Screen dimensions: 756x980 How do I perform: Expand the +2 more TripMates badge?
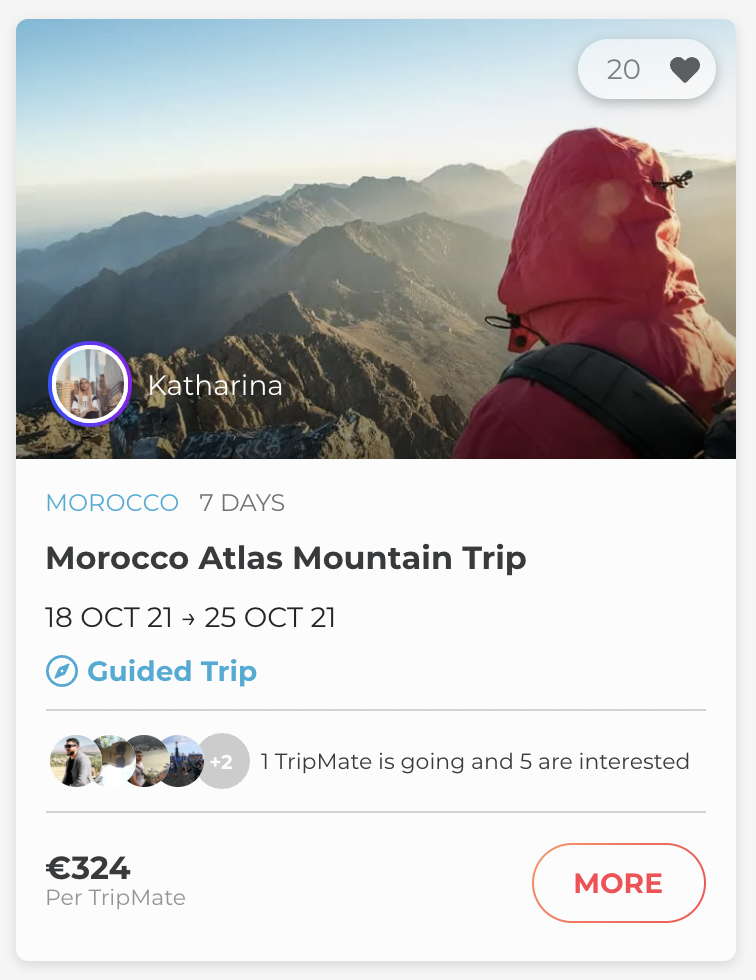coord(222,762)
